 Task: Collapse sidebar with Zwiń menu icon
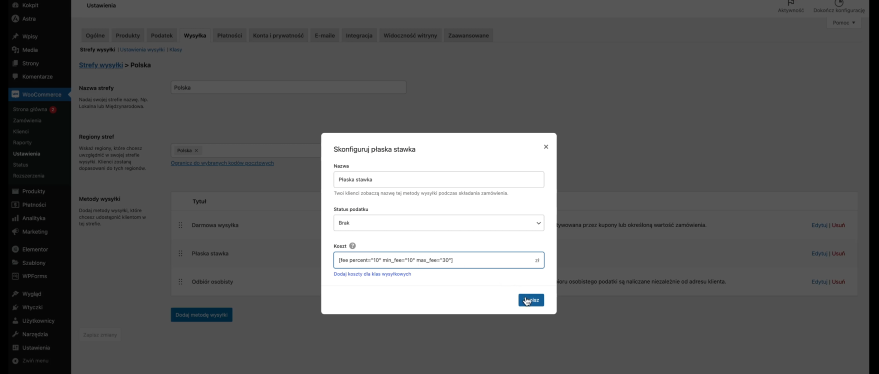(16, 361)
